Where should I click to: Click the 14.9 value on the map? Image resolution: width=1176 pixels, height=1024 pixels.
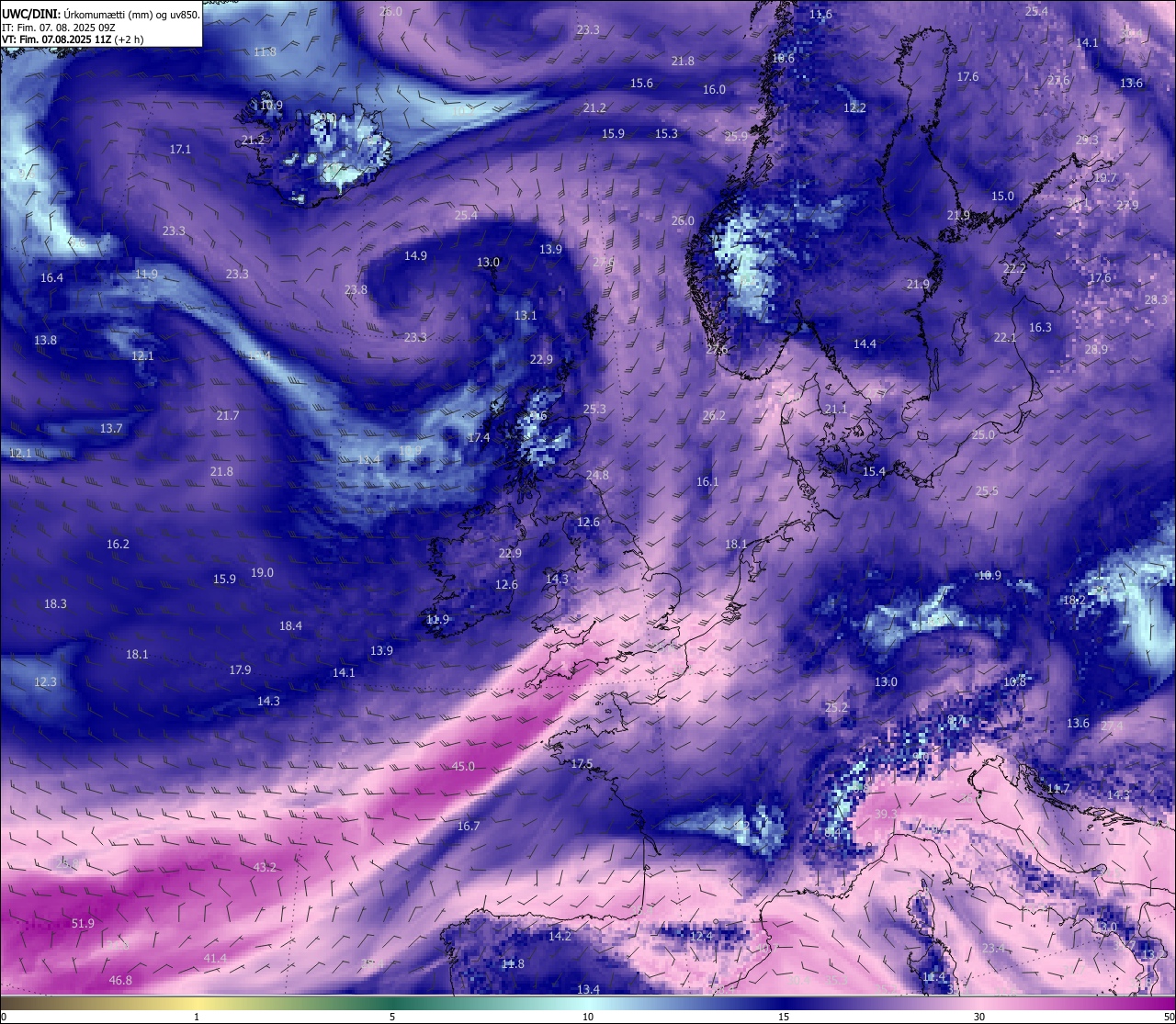[x=415, y=256]
